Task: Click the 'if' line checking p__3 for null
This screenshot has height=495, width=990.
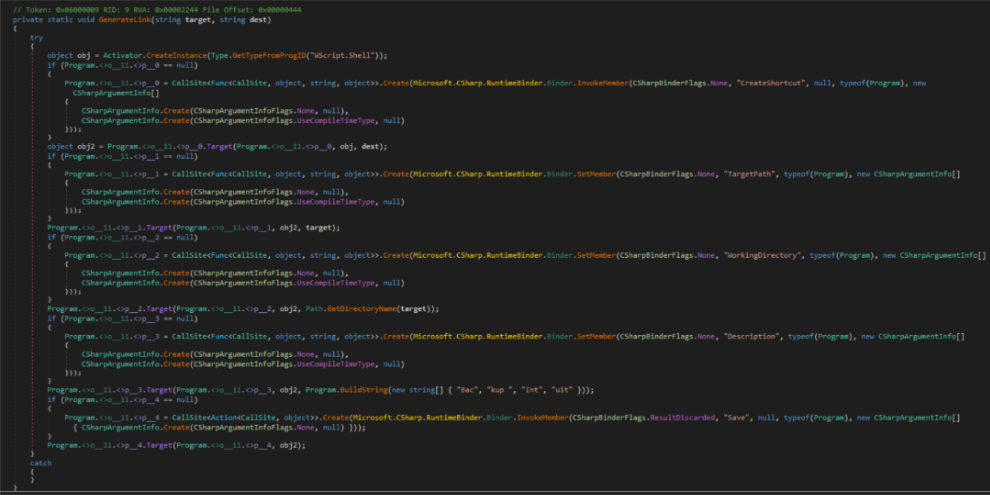Action: tap(122, 319)
